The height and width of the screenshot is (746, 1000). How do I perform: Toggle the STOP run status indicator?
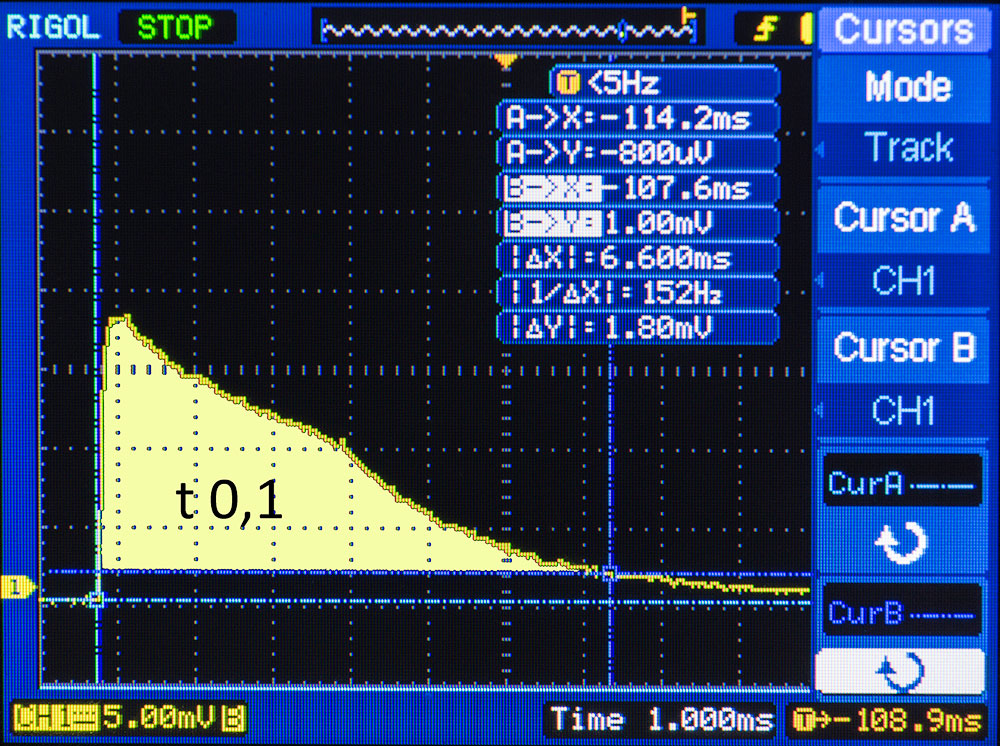pyautogui.click(x=176, y=27)
